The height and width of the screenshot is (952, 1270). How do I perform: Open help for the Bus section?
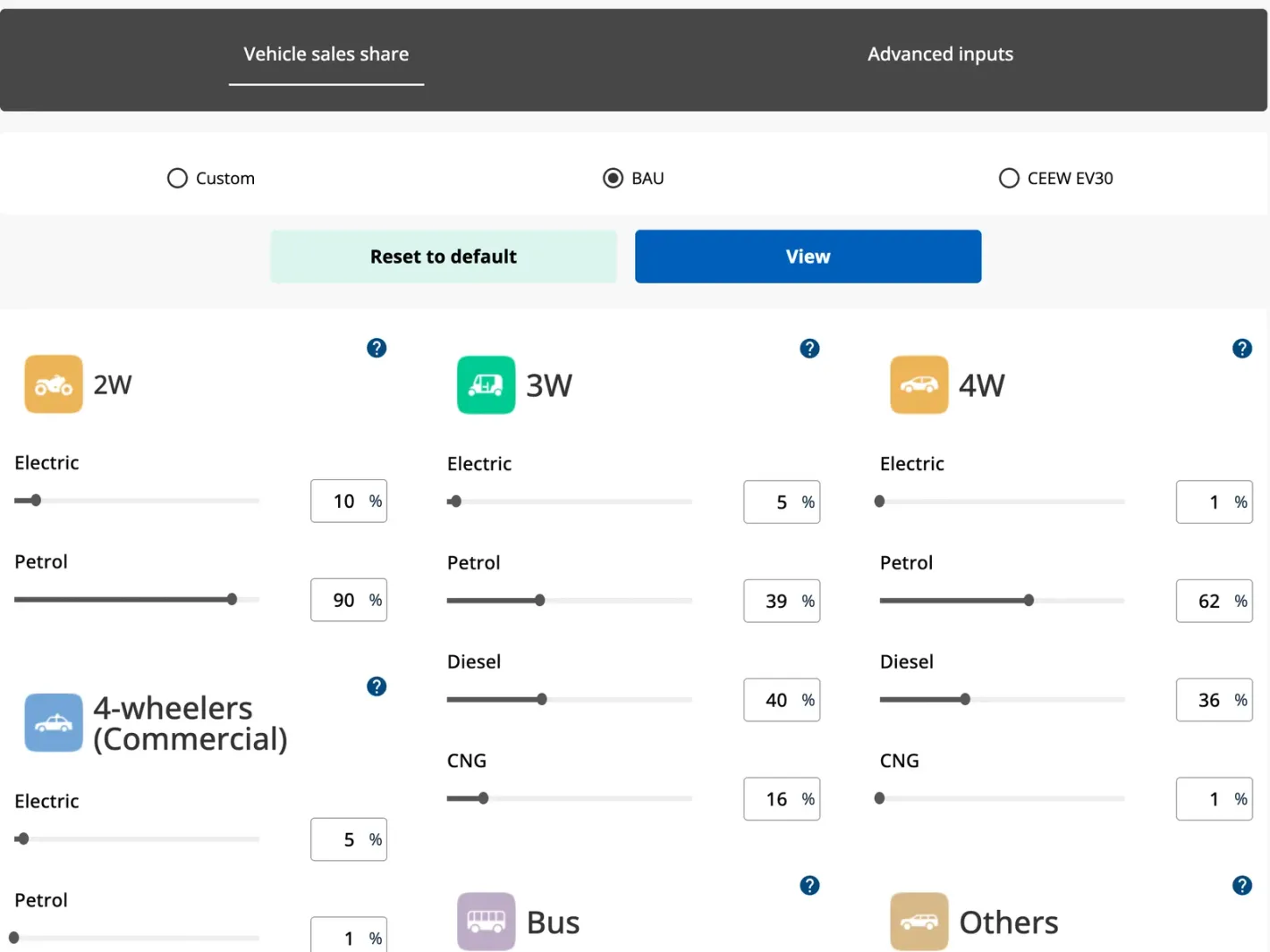coord(809,885)
